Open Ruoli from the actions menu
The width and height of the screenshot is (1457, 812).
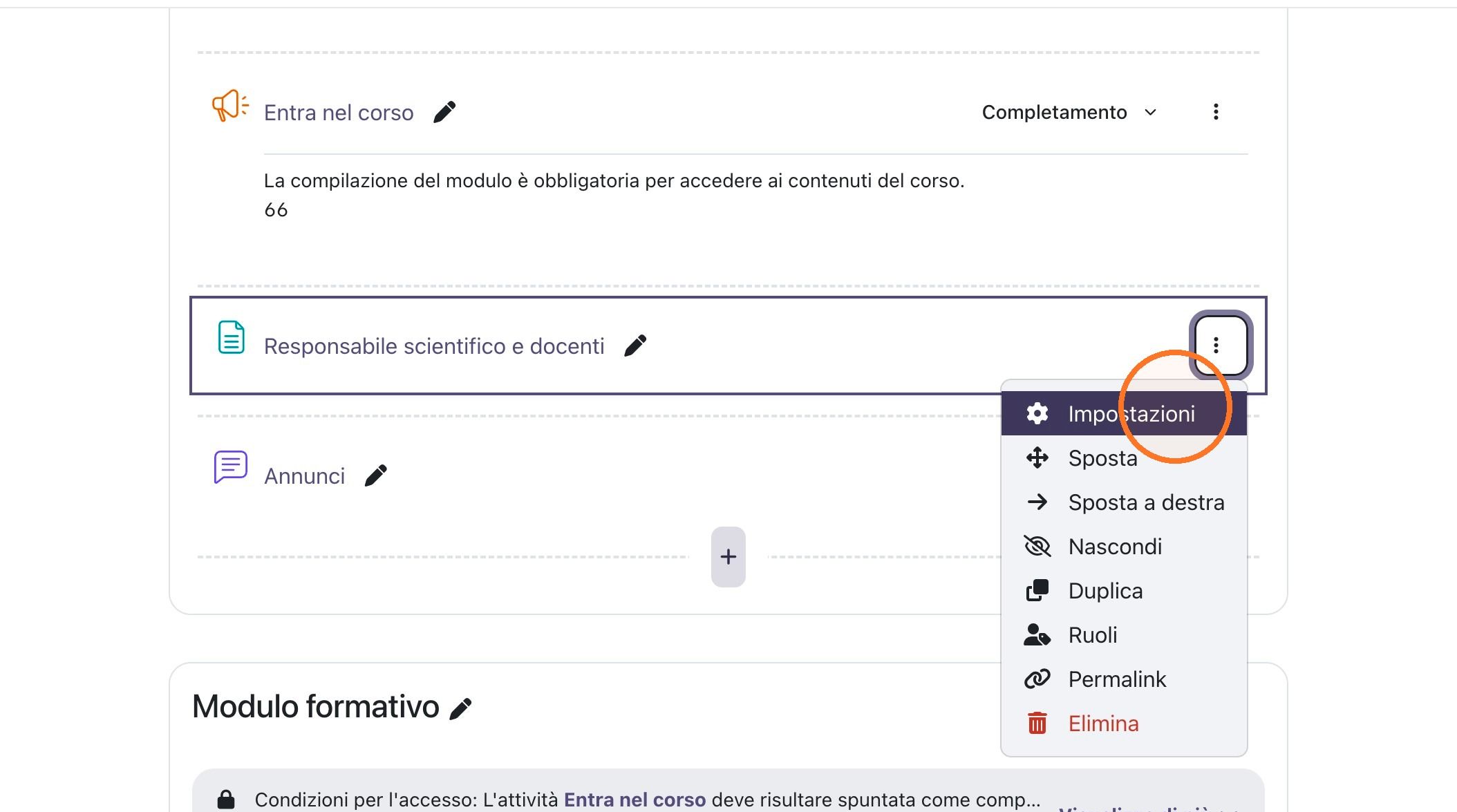[1124, 635]
